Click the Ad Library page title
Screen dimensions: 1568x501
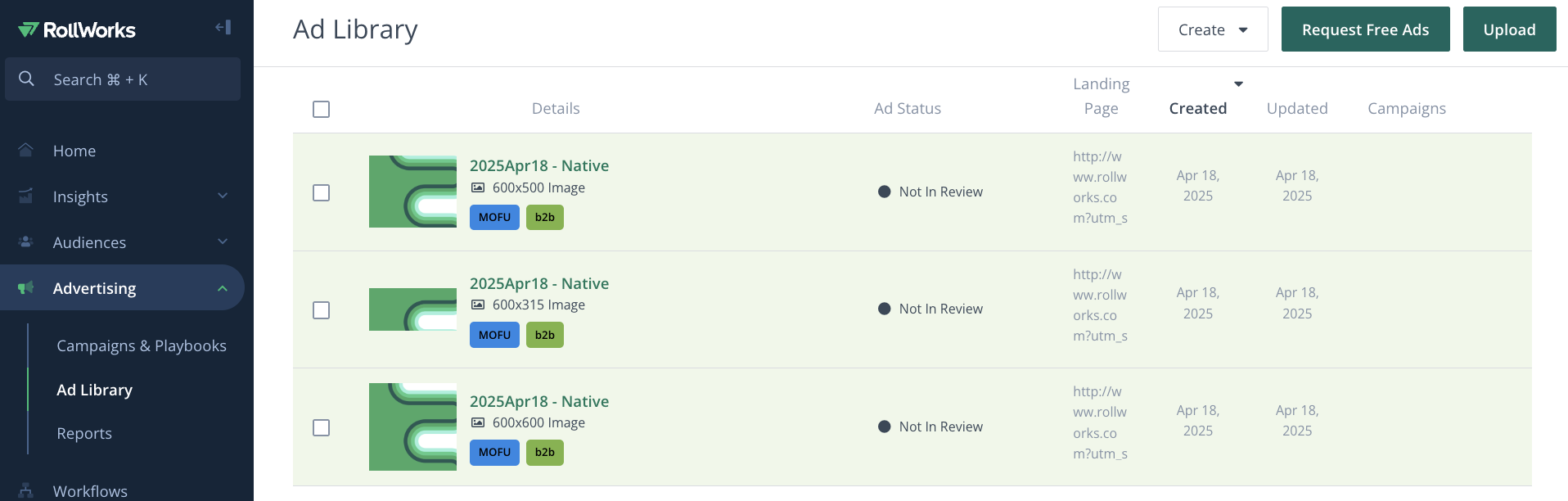click(355, 29)
